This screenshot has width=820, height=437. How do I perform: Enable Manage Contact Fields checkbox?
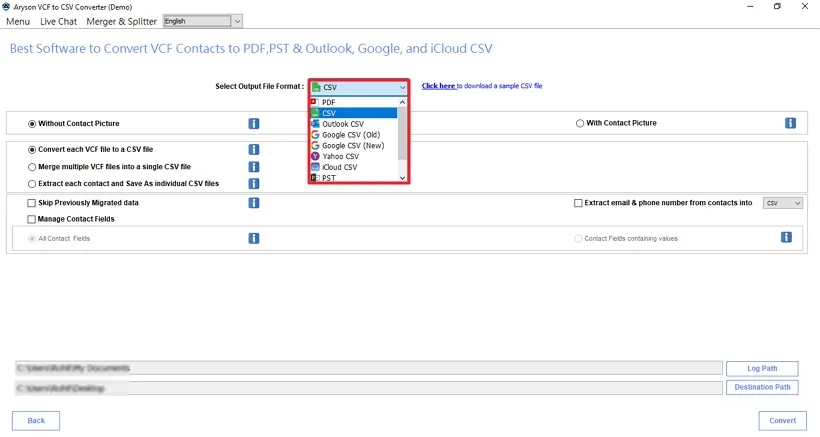coord(31,219)
